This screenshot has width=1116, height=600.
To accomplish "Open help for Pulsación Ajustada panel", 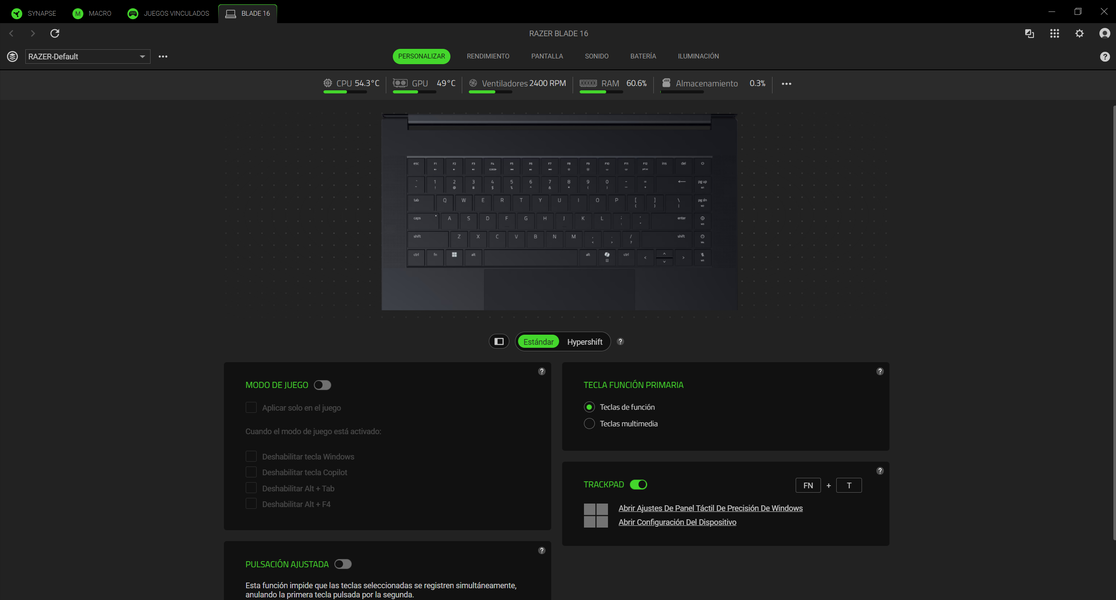I will click(x=542, y=551).
